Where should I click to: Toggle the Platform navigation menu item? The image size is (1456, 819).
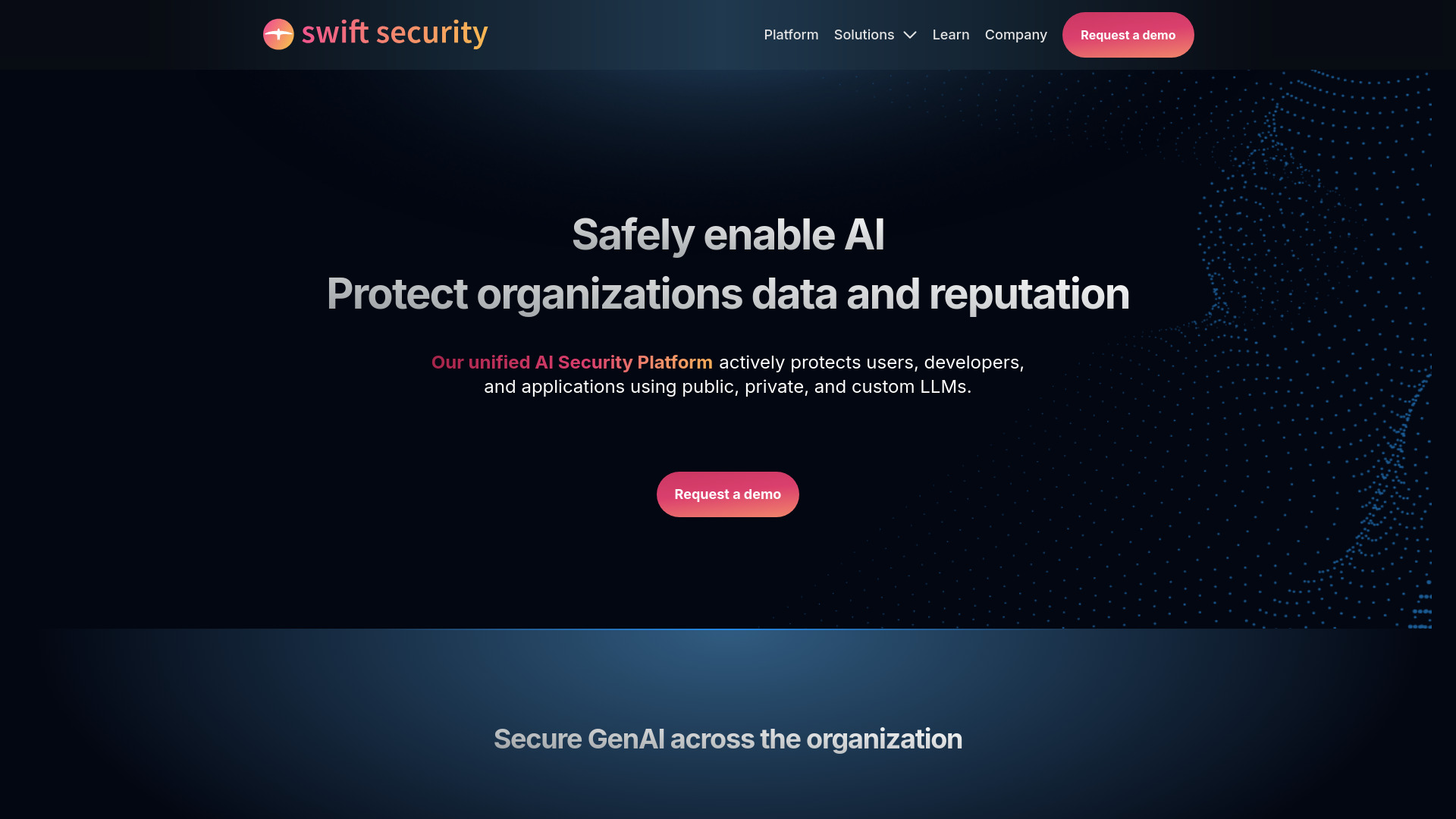(791, 35)
